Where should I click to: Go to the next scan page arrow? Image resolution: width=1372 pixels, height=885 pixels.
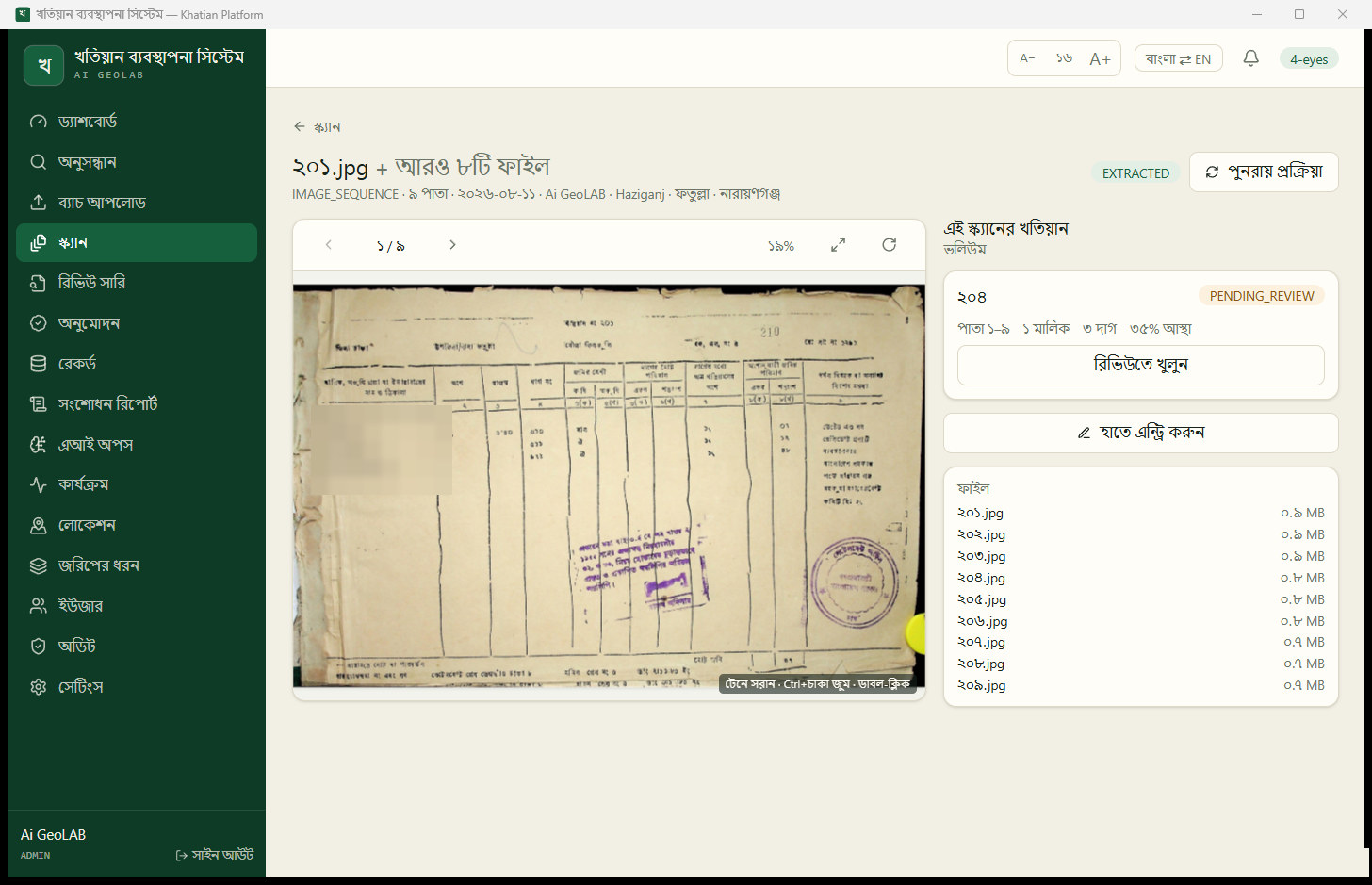point(452,245)
